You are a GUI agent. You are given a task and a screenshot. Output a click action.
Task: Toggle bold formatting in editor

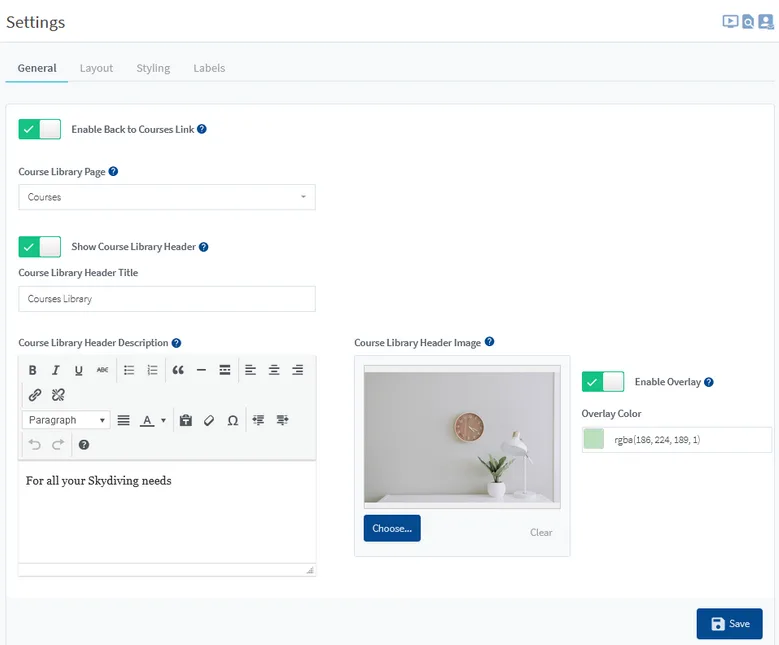32,370
